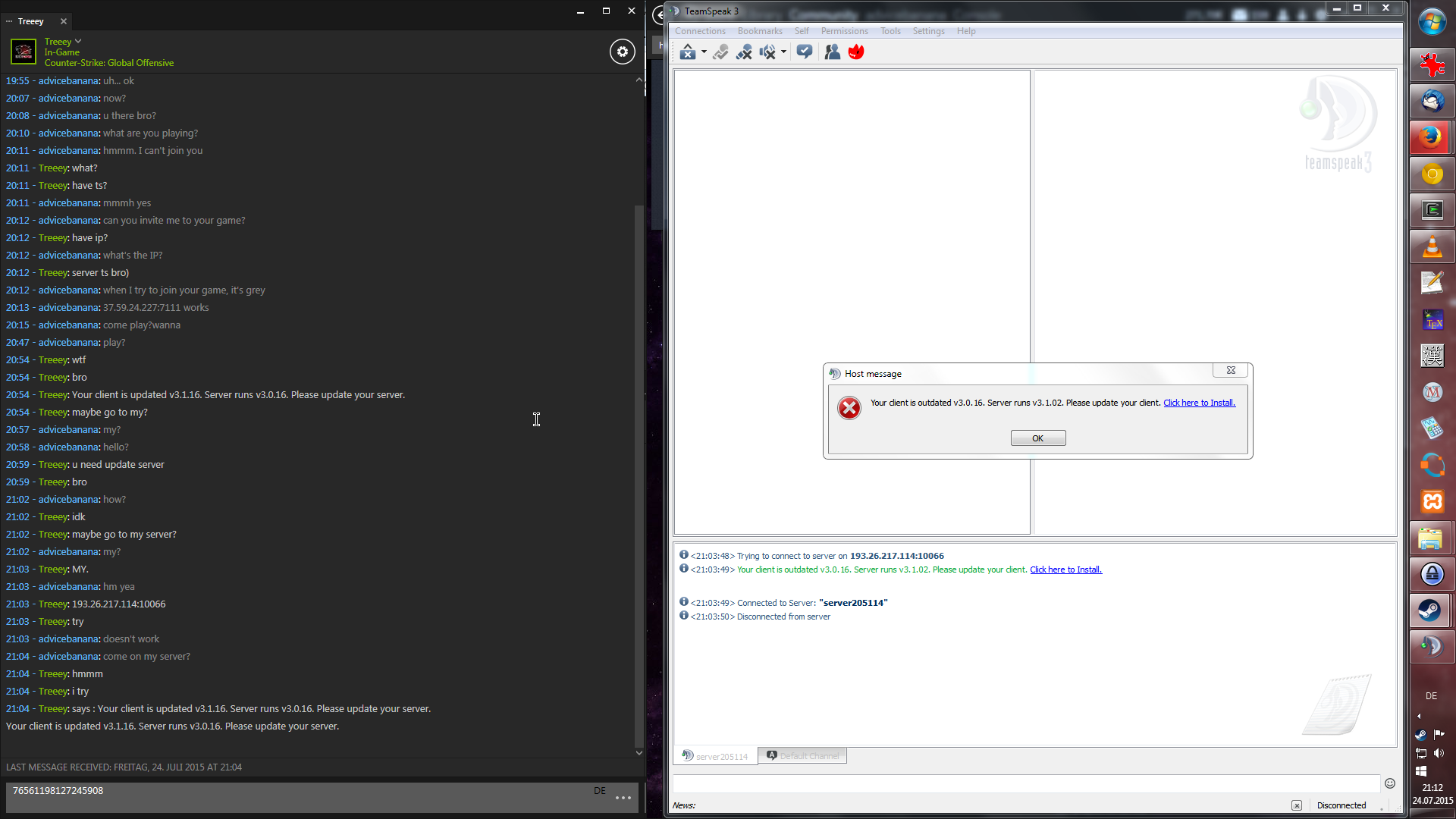Image resolution: width=1456 pixels, height=819 pixels.
Task: Open the Bookmarks menu
Action: coord(759,31)
